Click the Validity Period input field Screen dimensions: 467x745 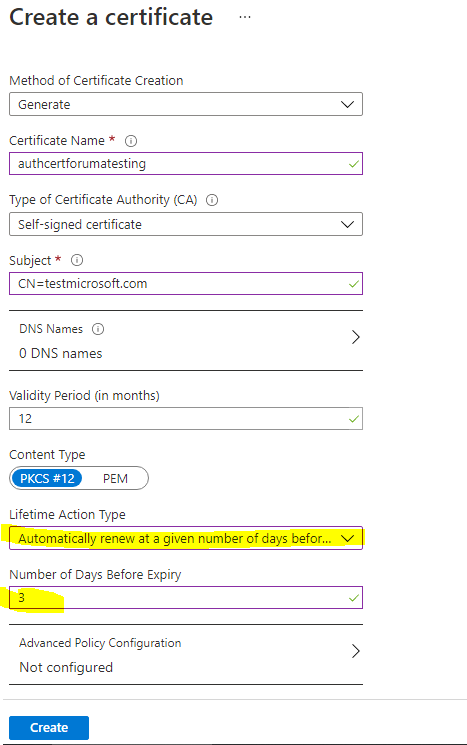tap(186, 419)
